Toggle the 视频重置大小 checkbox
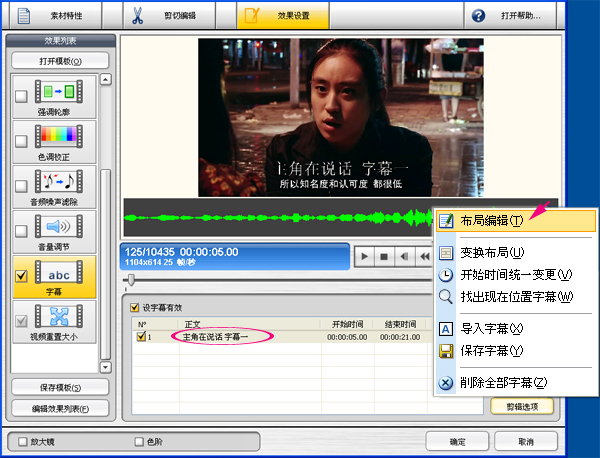Viewport: 600px width, 458px height. pyautogui.click(x=21, y=321)
